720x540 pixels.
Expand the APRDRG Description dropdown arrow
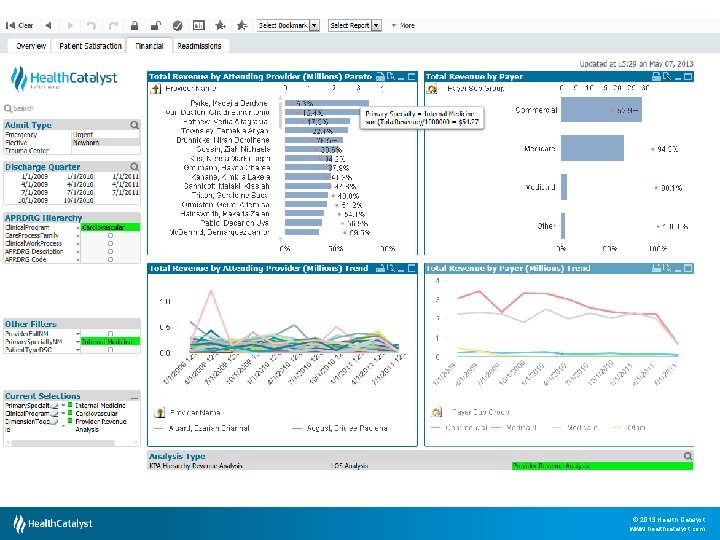pyautogui.click(x=78, y=252)
